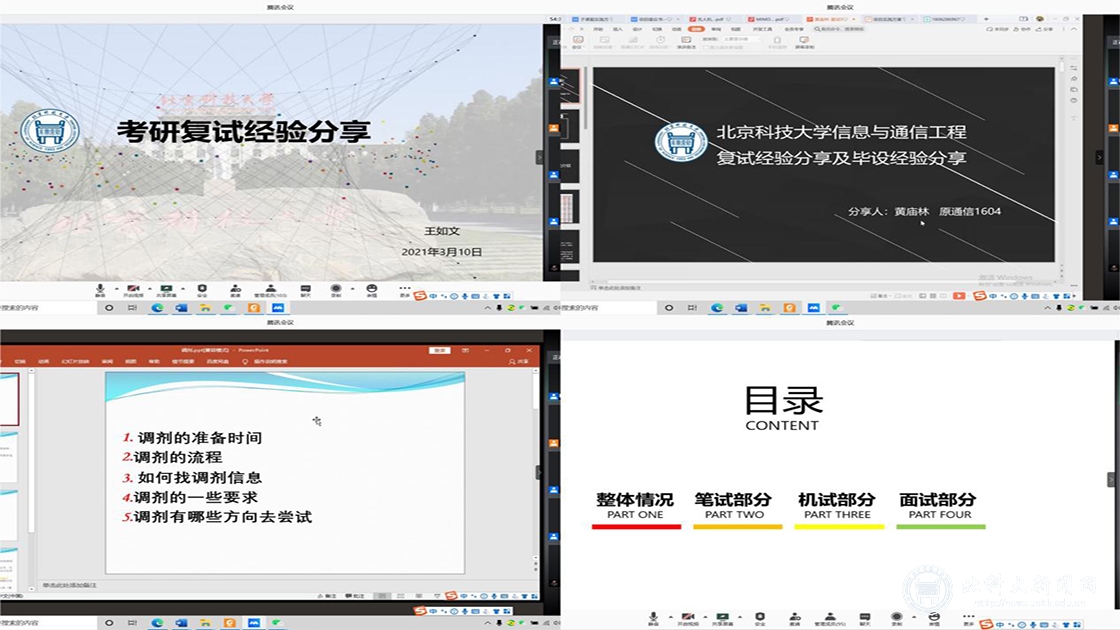Viewport: 1120px width, 630px height.
Task: Open chat panel in 目录 meeting toolbar
Action: (865, 618)
